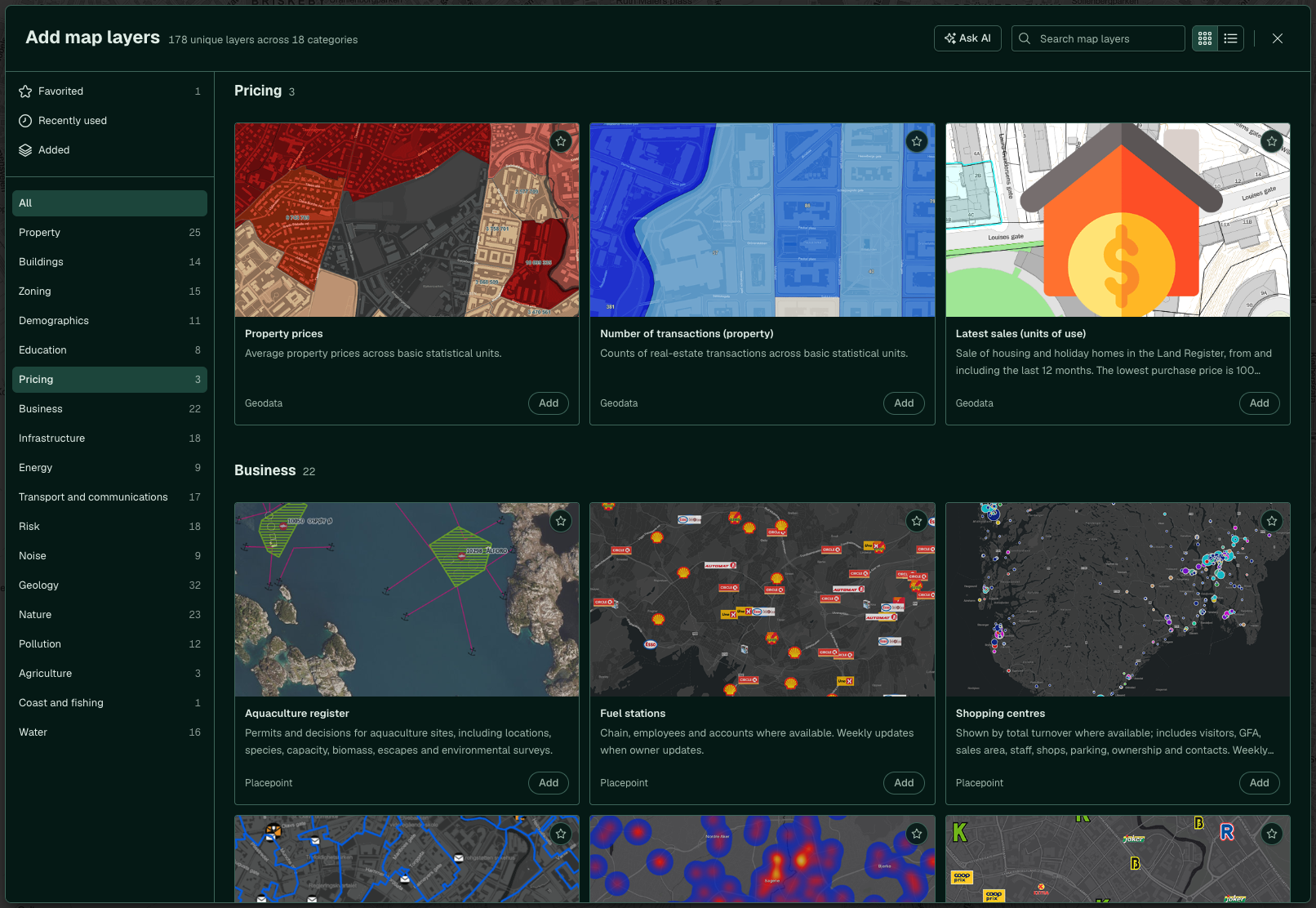The height and width of the screenshot is (908, 1316).
Task: Select the Education category
Action: click(x=109, y=350)
